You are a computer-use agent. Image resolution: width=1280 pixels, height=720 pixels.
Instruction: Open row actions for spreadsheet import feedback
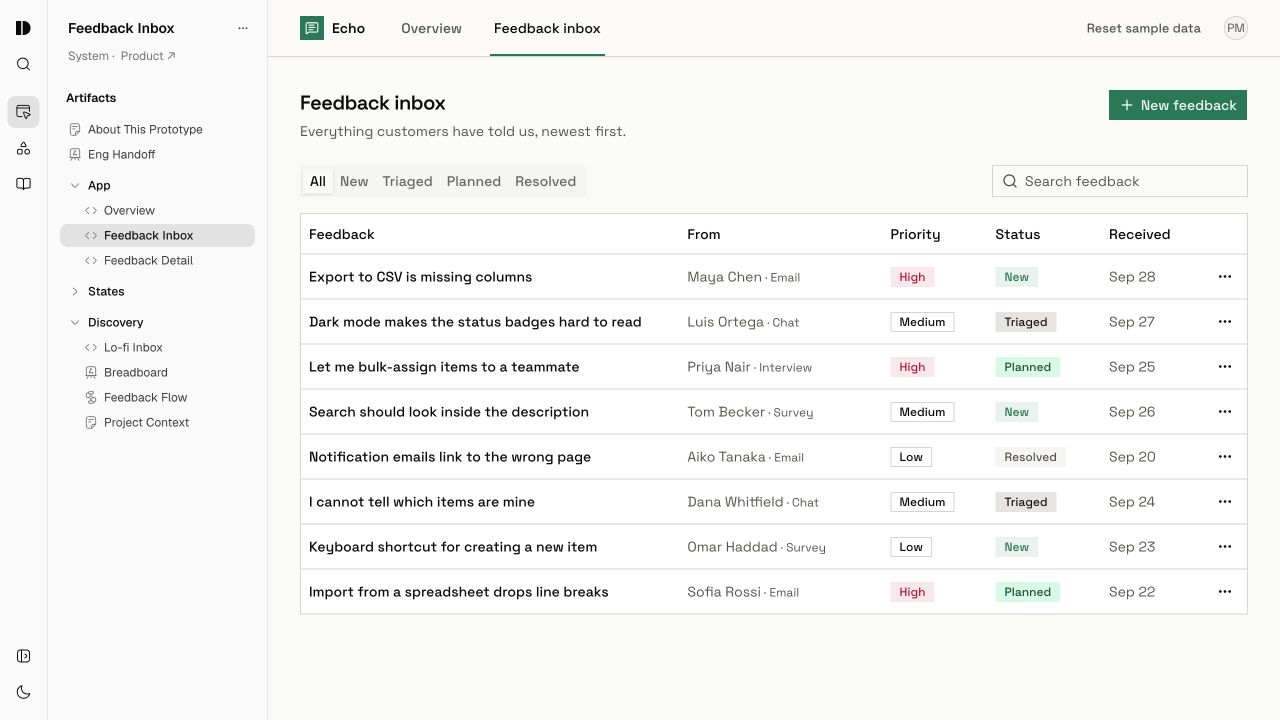click(1225, 592)
